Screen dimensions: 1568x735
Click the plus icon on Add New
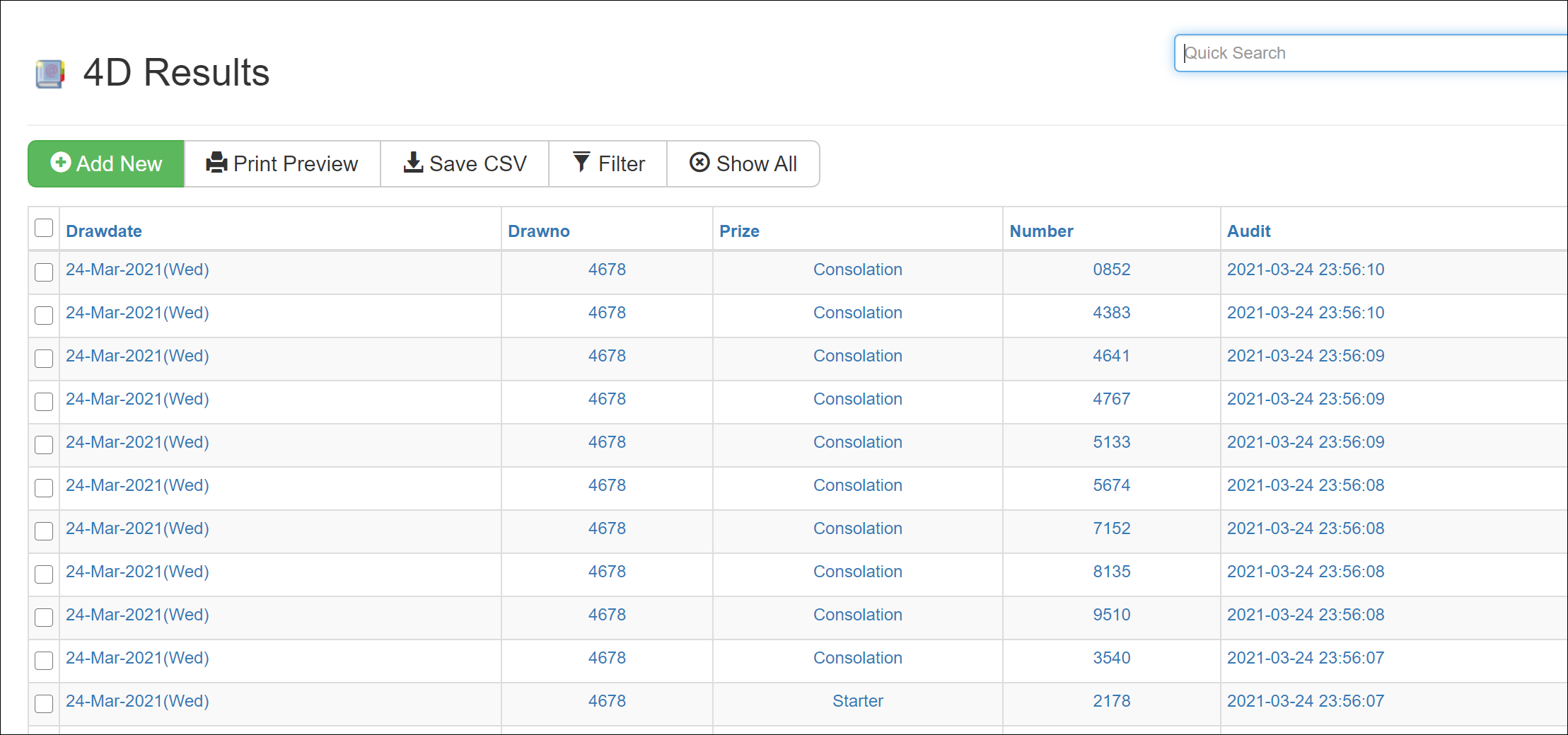point(61,163)
